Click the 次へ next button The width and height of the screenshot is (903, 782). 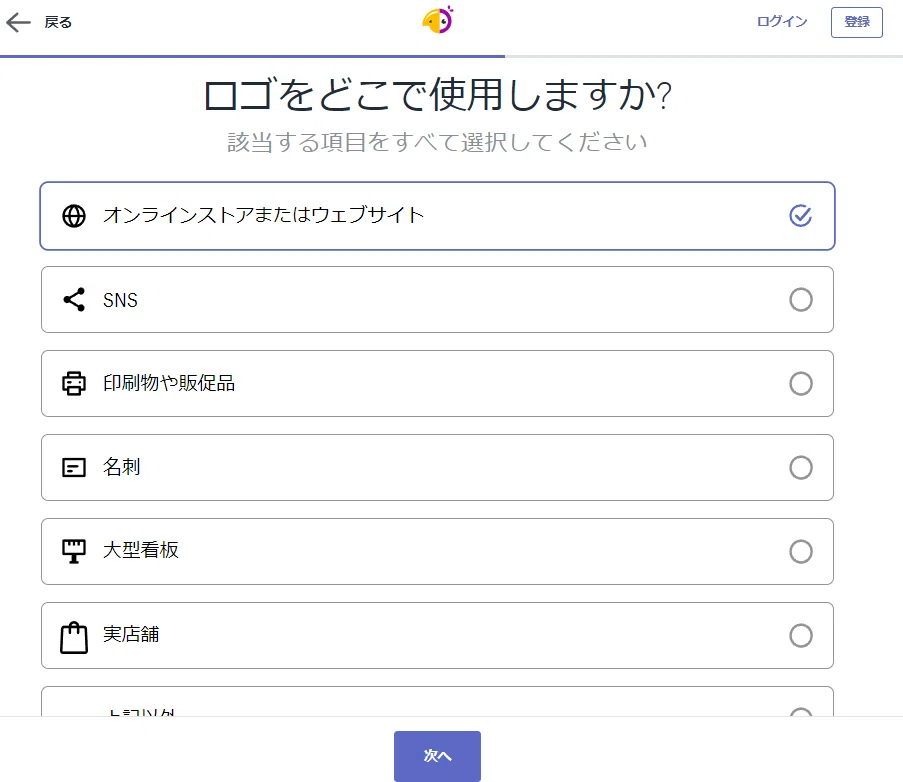coord(437,756)
